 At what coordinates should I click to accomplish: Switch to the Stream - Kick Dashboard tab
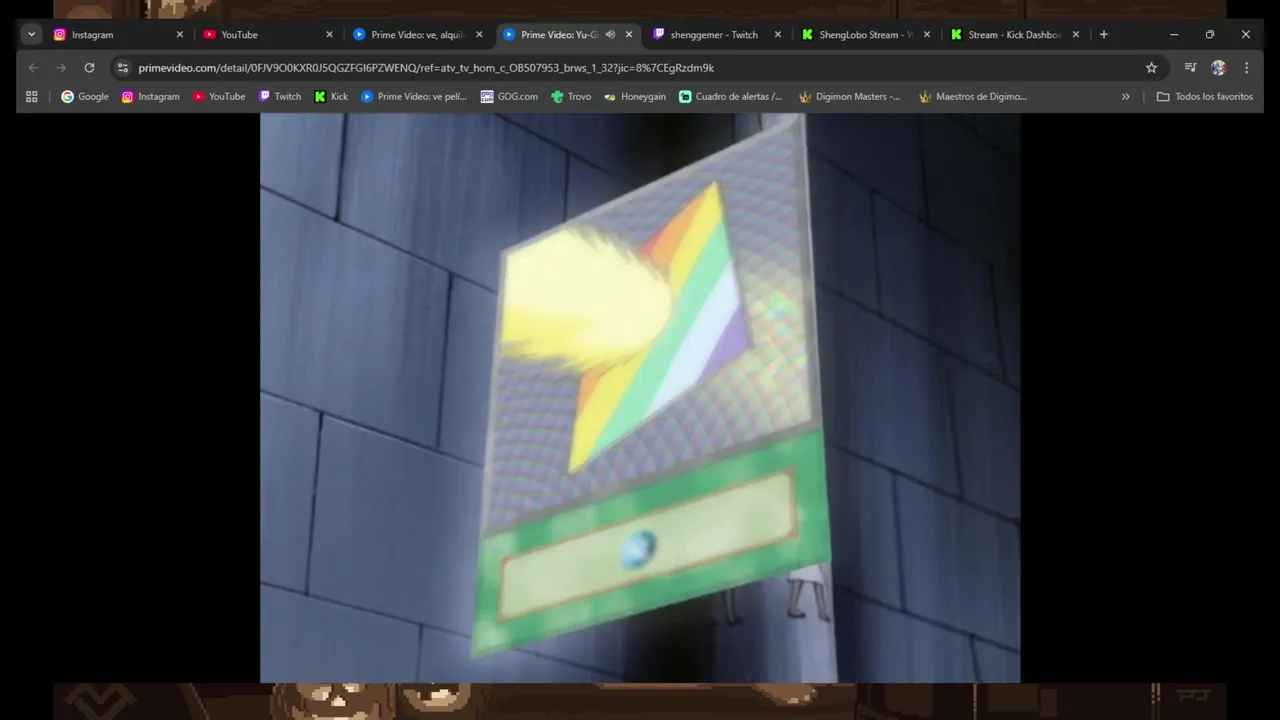pyautogui.click(x=1015, y=34)
